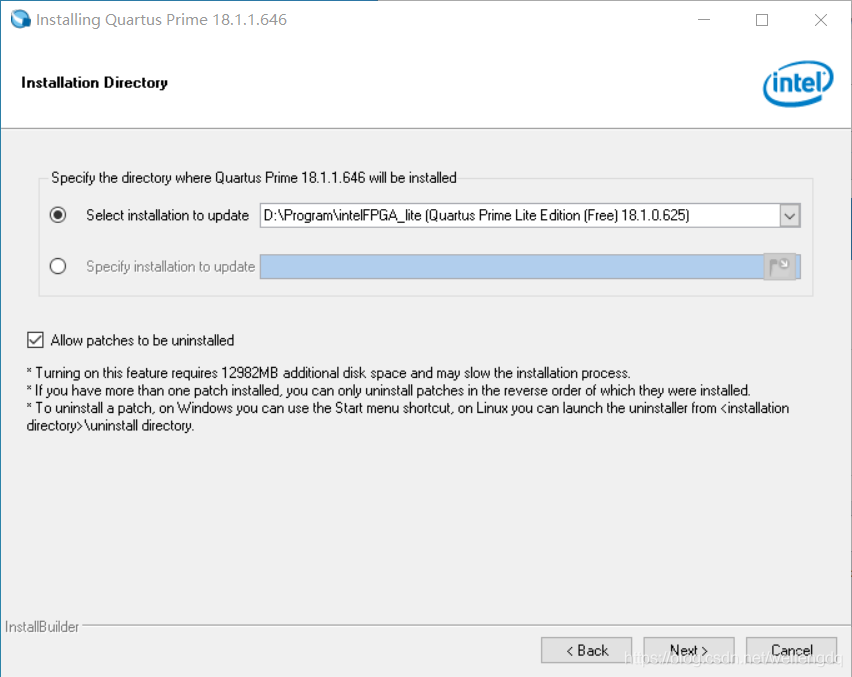The width and height of the screenshot is (852, 677).
Task: Cancel the Quartus Prime installation
Action: 791,650
